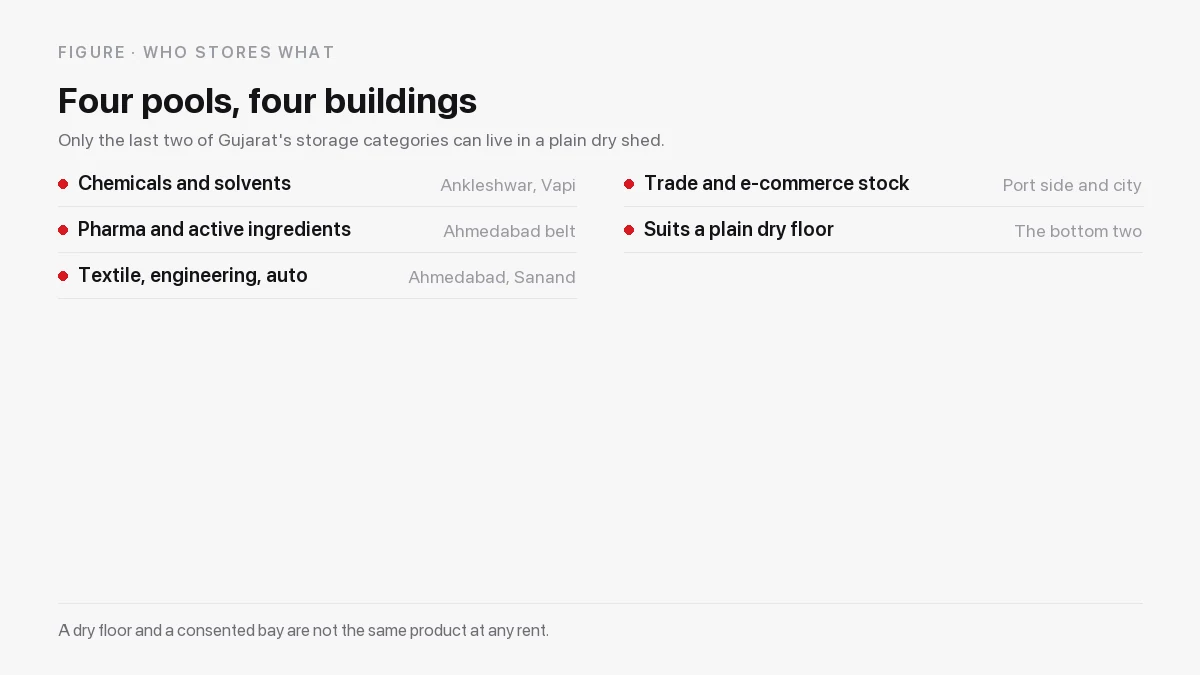Click The bottom two annotation
Viewport: 1200px width, 675px height.
pos(1078,231)
